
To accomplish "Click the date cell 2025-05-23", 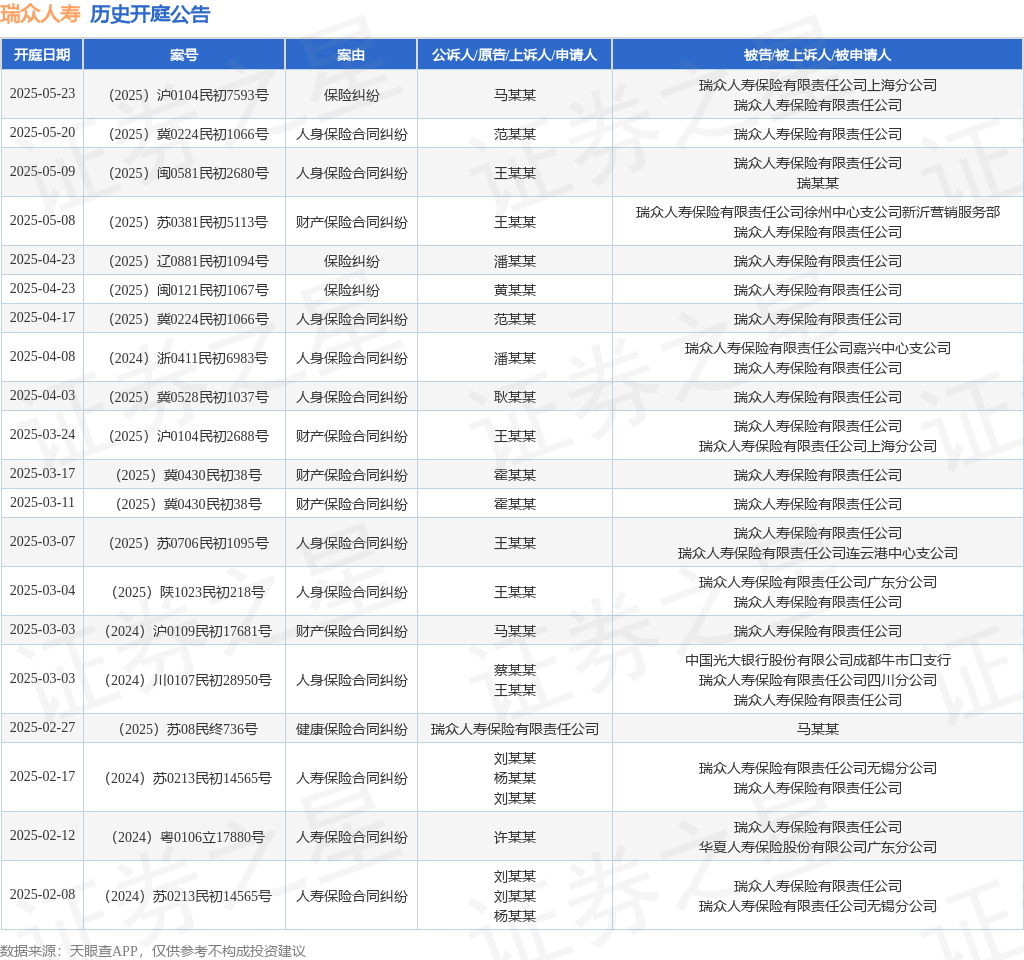I will click(42, 93).
